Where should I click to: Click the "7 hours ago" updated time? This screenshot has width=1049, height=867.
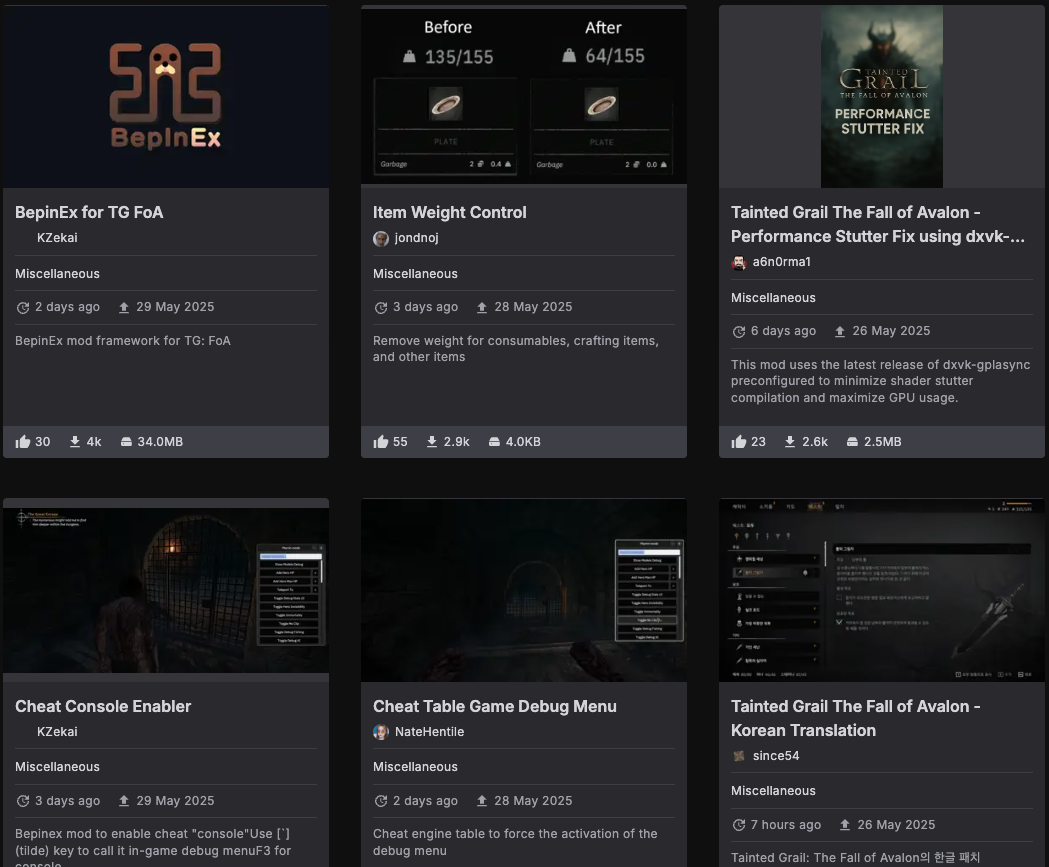pos(786,825)
